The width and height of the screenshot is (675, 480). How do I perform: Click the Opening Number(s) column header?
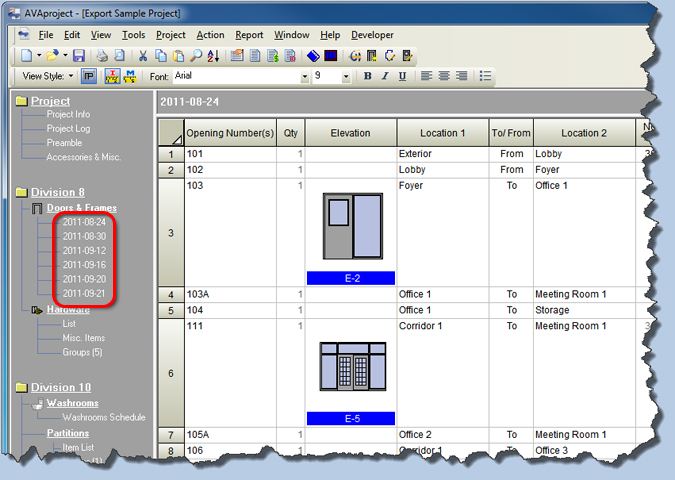point(230,133)
